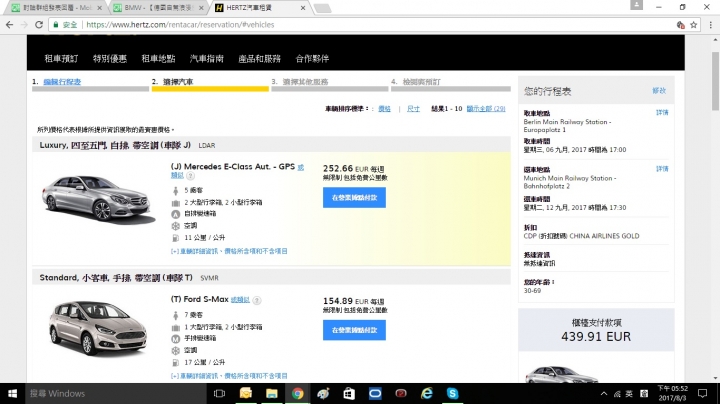720x404 pixels.
Task: Open File Explorer from taskbar
Action: (271, 393)
